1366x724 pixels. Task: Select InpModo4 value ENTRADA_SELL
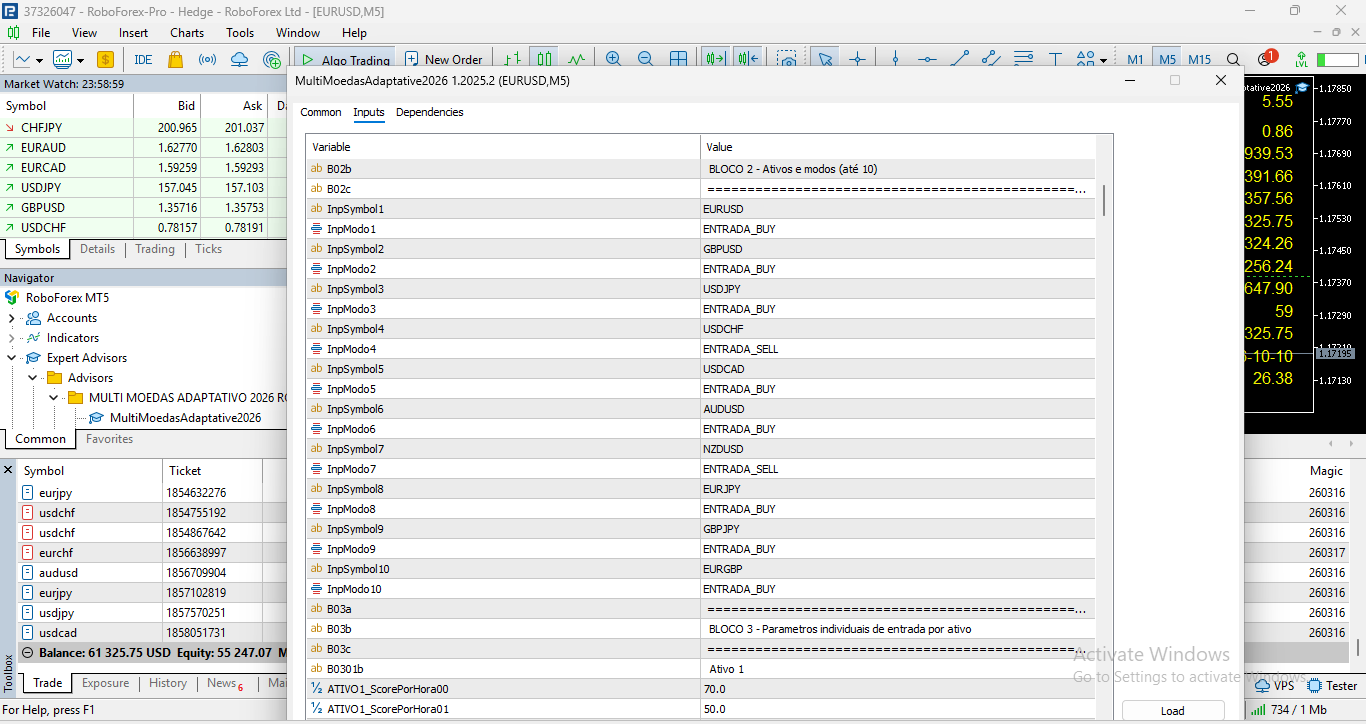click(897, 349)
